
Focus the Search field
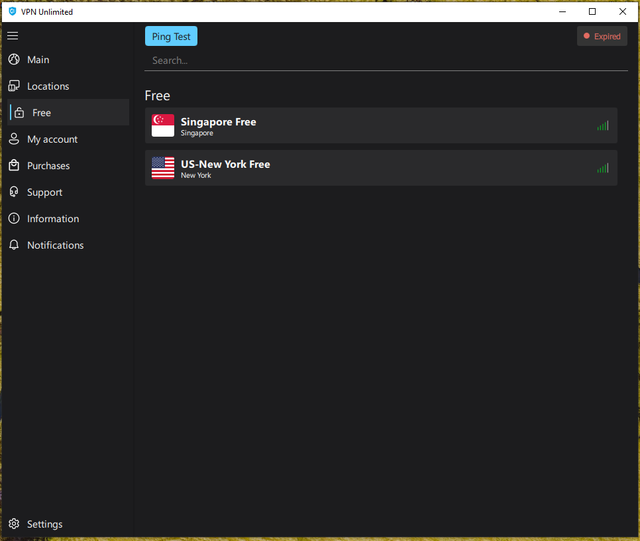coord(386,61)
